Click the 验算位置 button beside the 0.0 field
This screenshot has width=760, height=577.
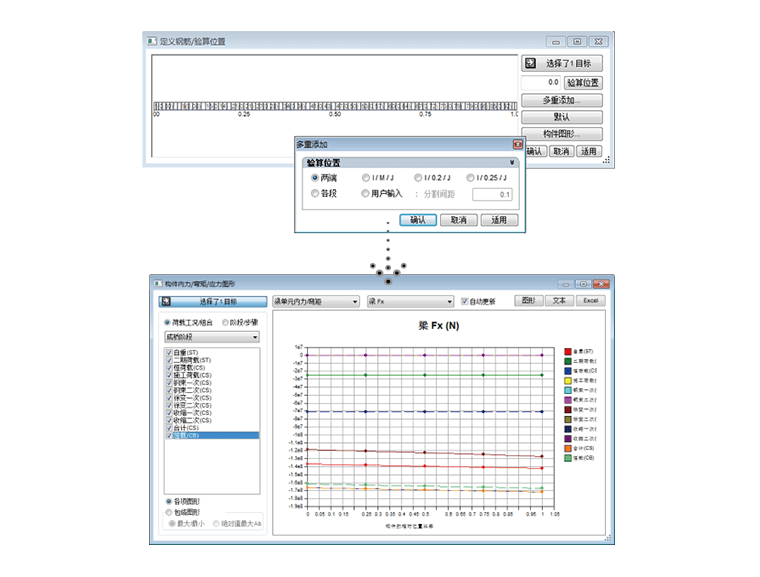583,83
